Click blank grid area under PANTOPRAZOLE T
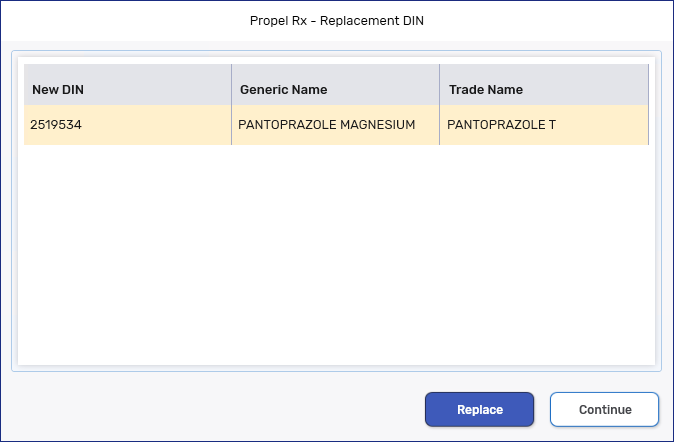Viewport: 674px width, 442px height. coord(540,250)
